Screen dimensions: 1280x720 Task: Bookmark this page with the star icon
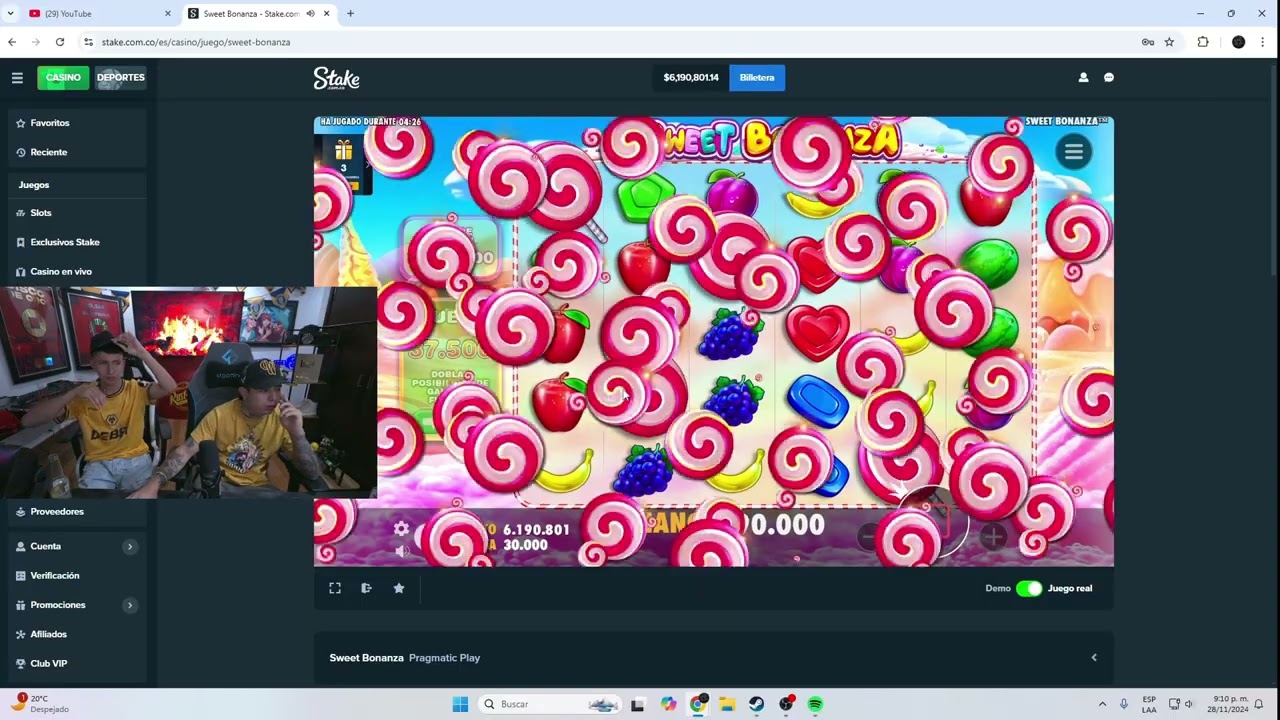point(1169,42)
